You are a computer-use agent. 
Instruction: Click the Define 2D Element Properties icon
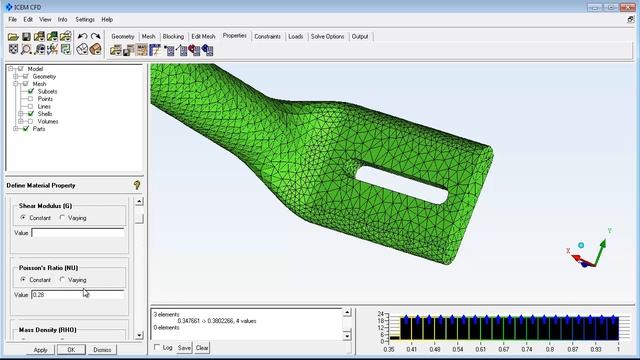tap(194, 50)
